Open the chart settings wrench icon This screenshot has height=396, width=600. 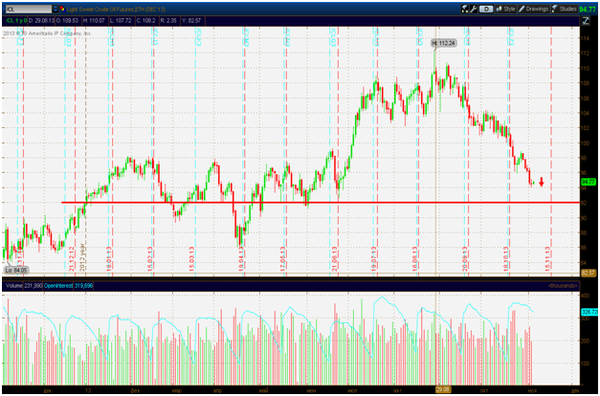[474, 9]
